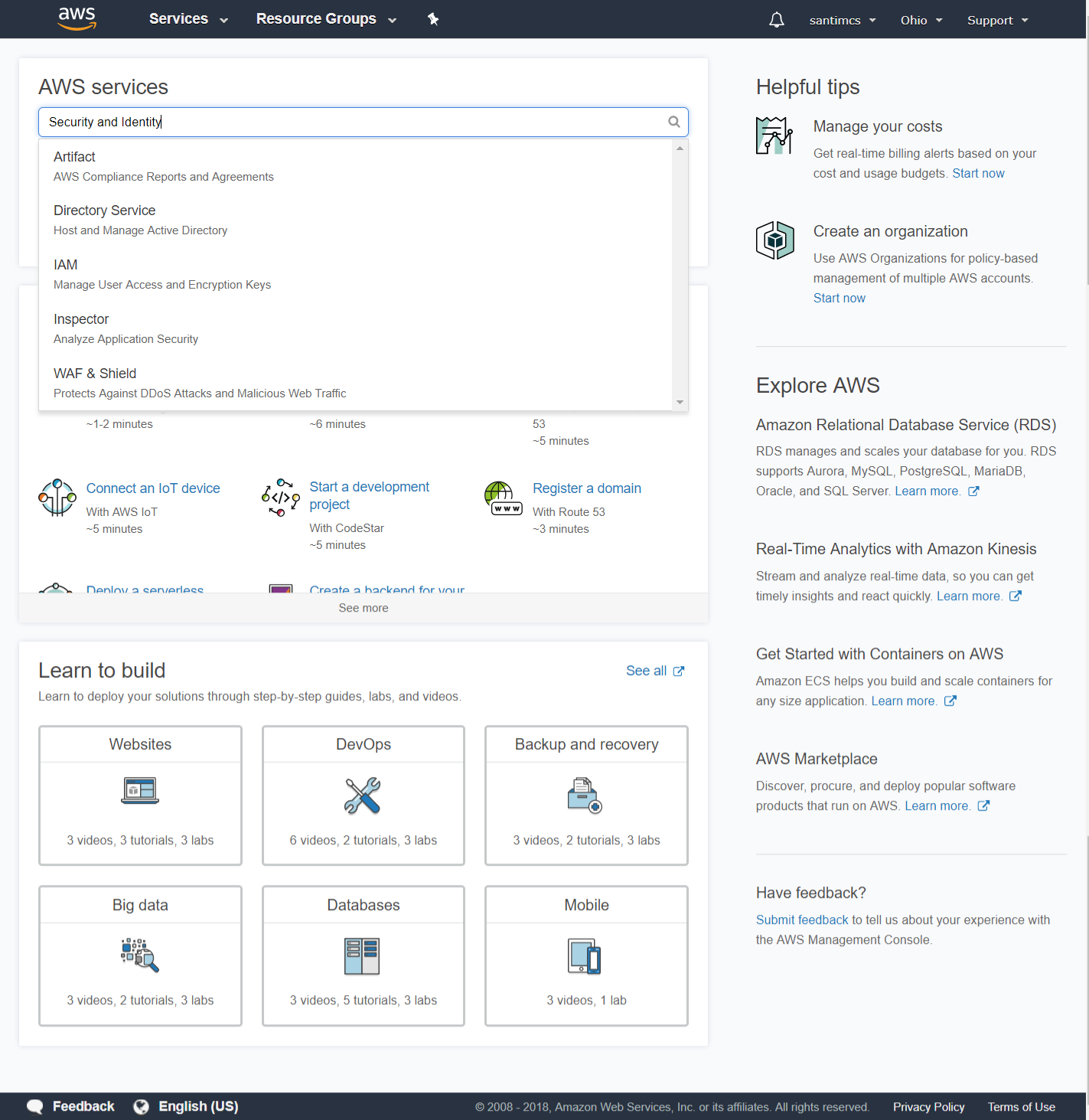This screenshot has height=1120, width=1089.
Task: Click the results list scroll up arrow
Action: point(680,149)
